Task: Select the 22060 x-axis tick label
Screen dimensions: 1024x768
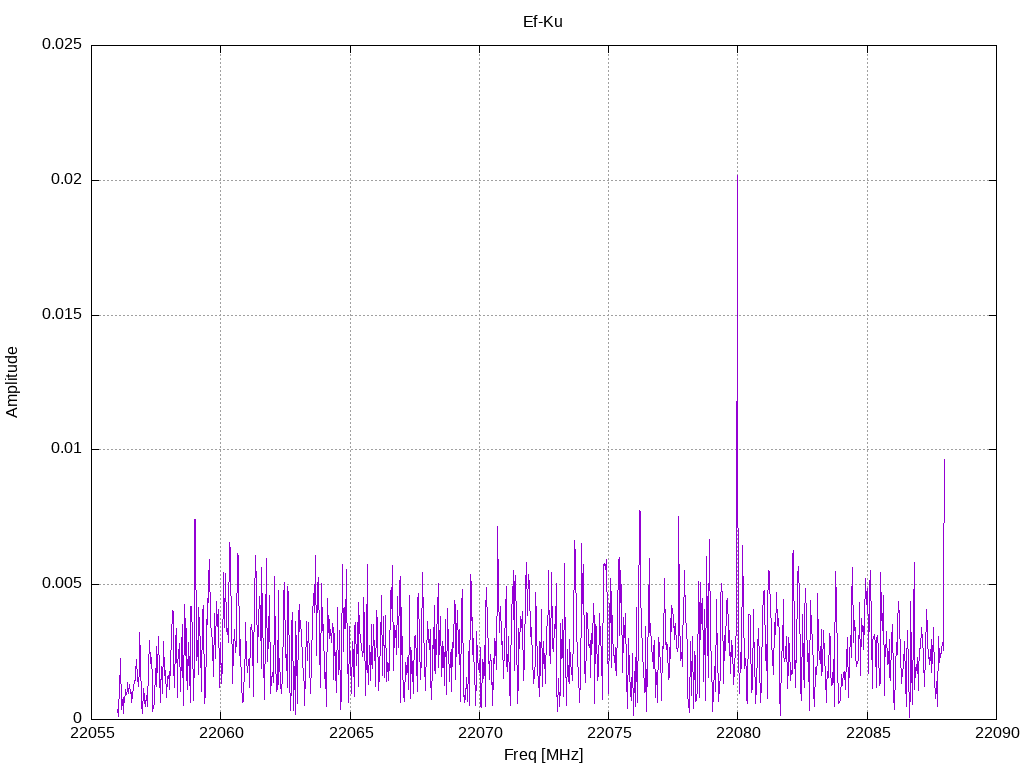Action: pyautogui.click(x=220, y=734)
